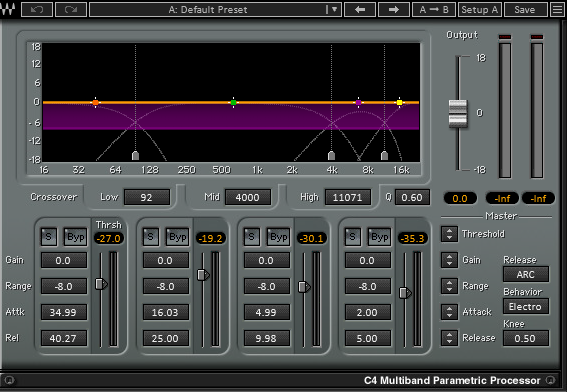
Task: Adjust master Gain stepper
Action: pos(449,260)
